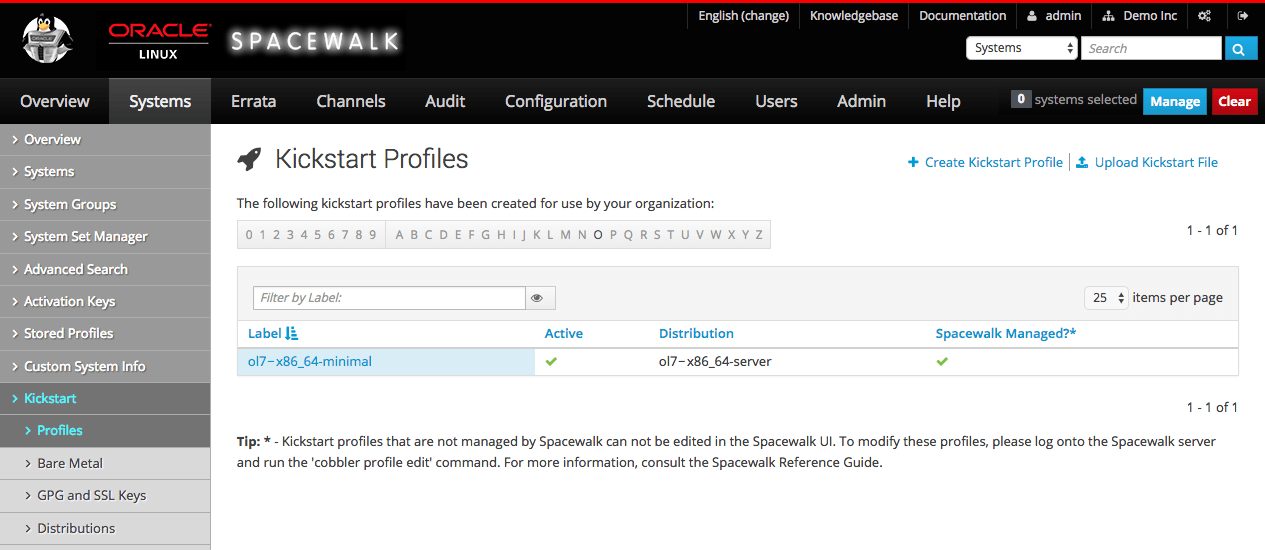Click the Label column sort icon
The height and width of the screenshot is (550, 1265).
(x=292, y=333)
